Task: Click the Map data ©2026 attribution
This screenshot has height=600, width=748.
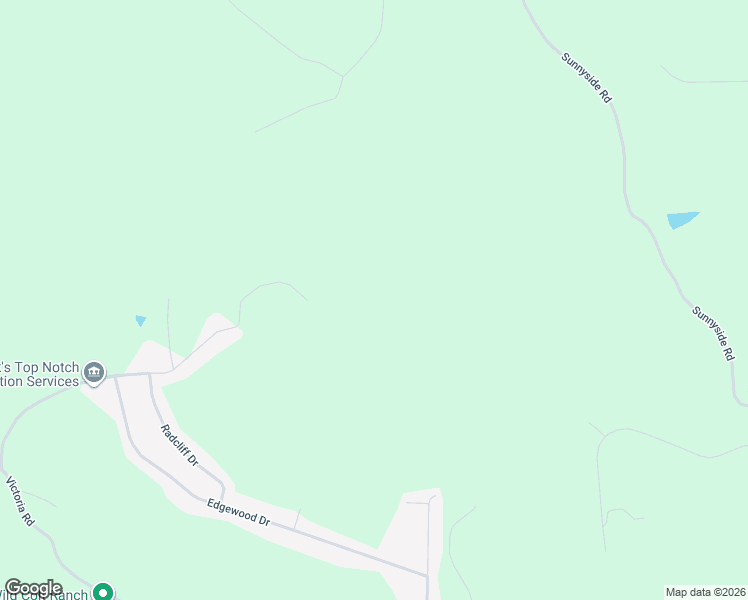Action: [706, 592]
